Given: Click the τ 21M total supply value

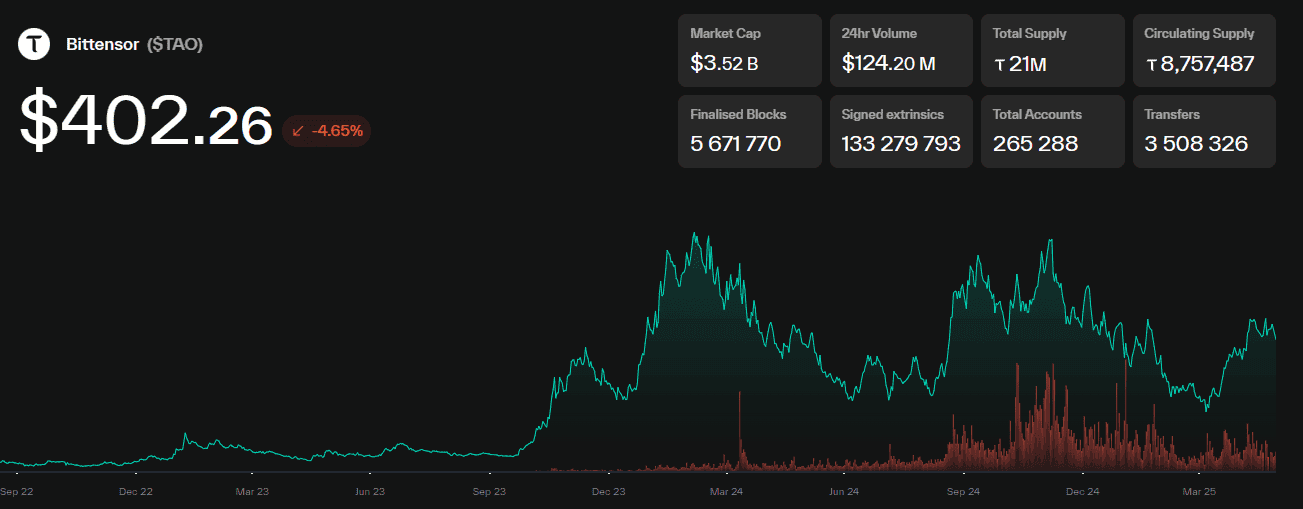Looking at the screenshot, I should [x=1020, y=65].
